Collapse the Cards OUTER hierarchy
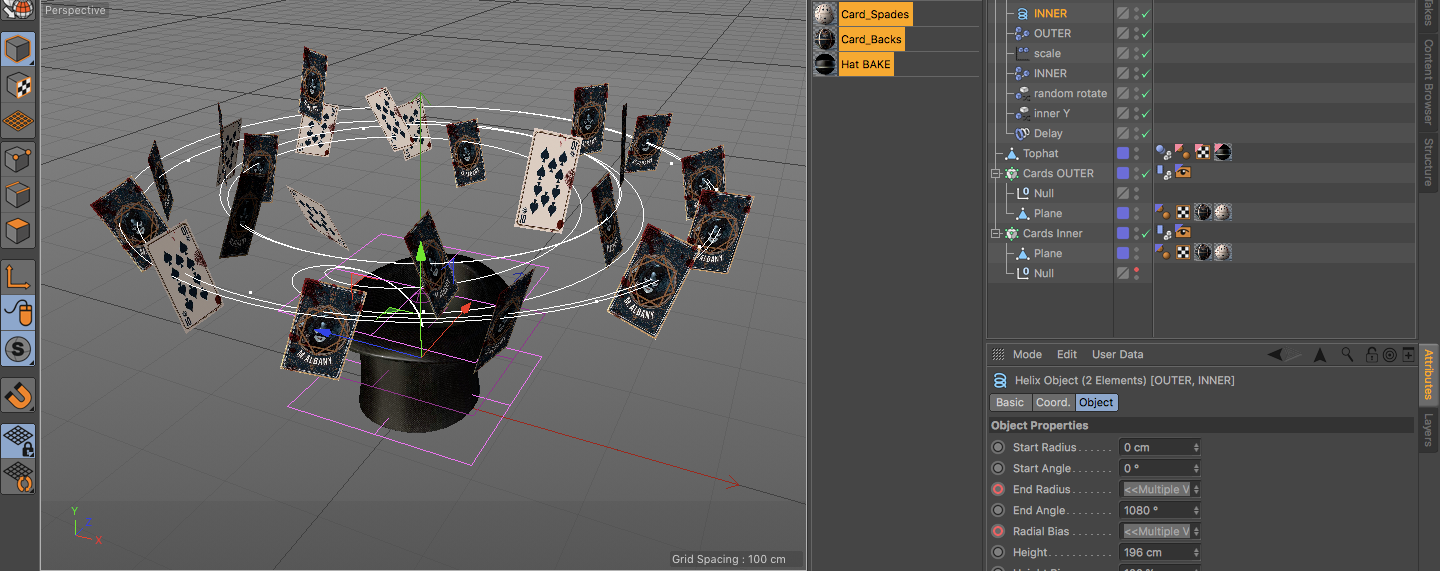 pyautogui.click(x=996, y=173)
